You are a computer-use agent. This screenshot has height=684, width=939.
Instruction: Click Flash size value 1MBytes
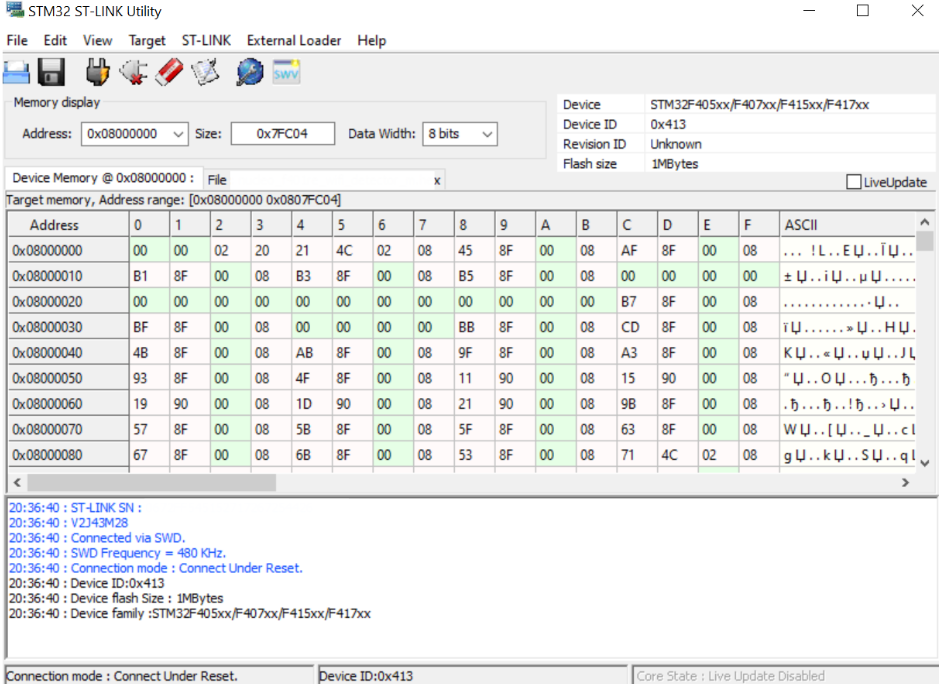click(x=674, y=164)
